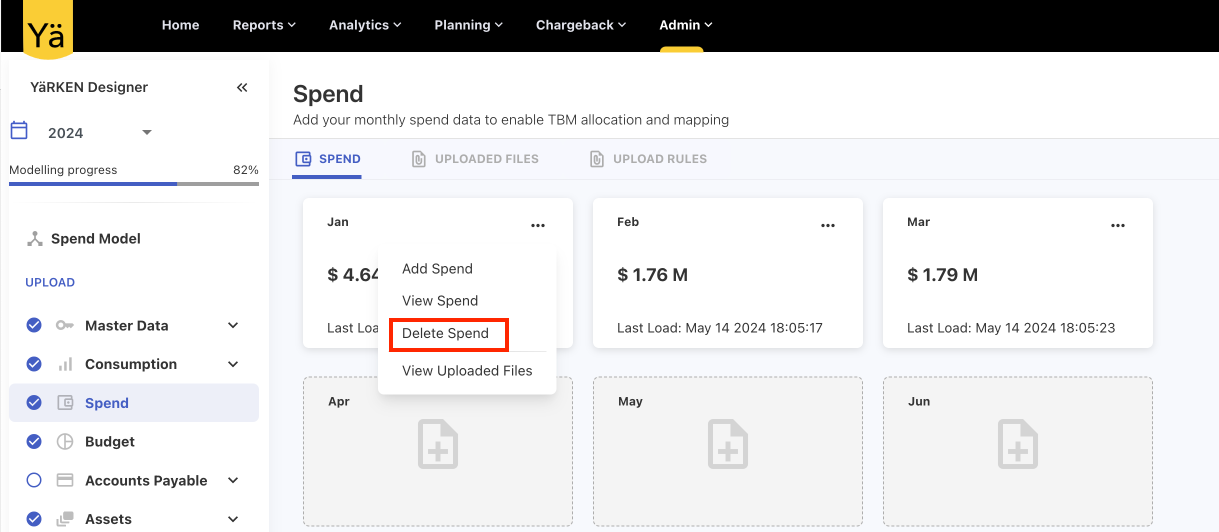The width and height of the screenshot is (1219, 532).
Task: Toggle the Master Data check circle
Action: point(34,325)
